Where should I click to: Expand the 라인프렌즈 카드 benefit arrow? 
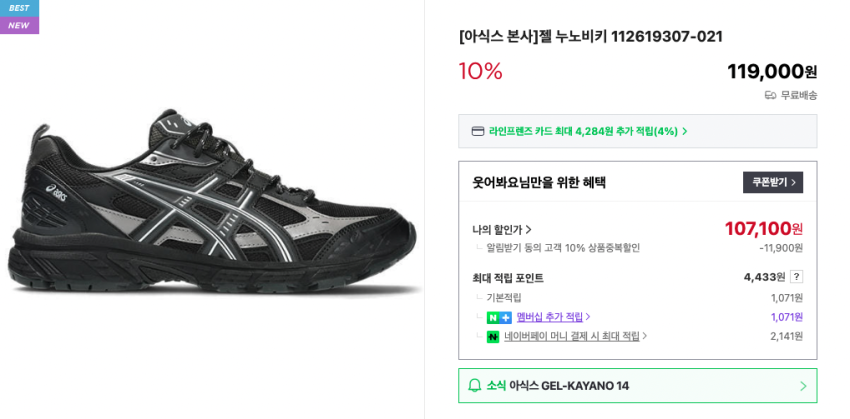pyautogui.click(x=685, y=131)
